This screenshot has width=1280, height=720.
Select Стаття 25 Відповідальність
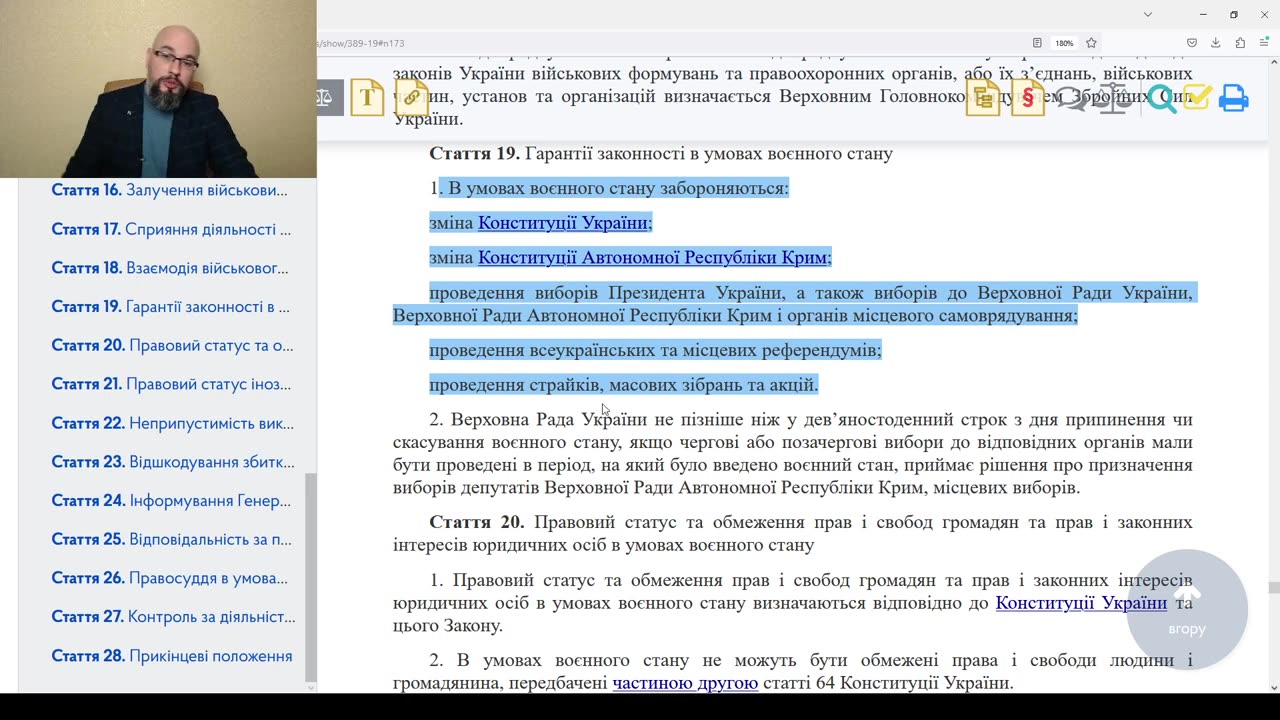coord(172,540)
